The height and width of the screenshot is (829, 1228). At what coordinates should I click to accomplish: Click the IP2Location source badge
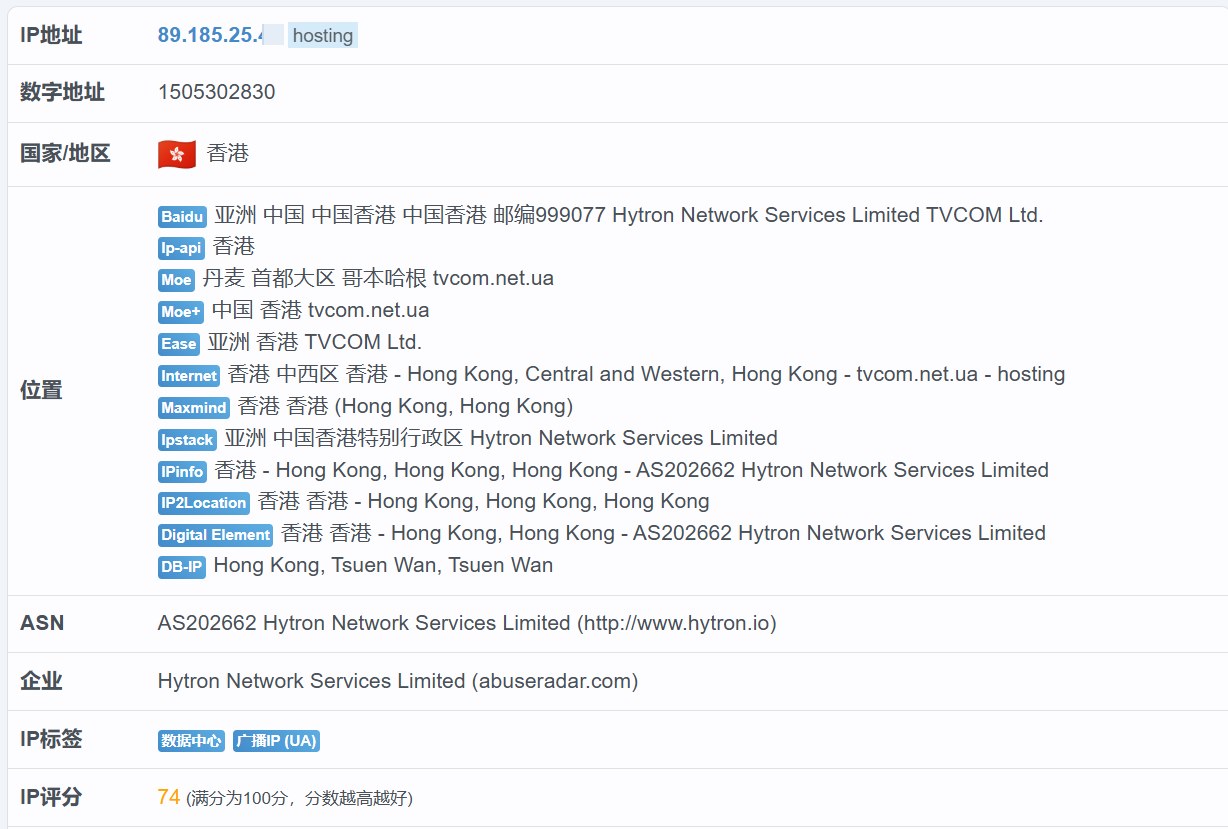click(x=204, y=503)
